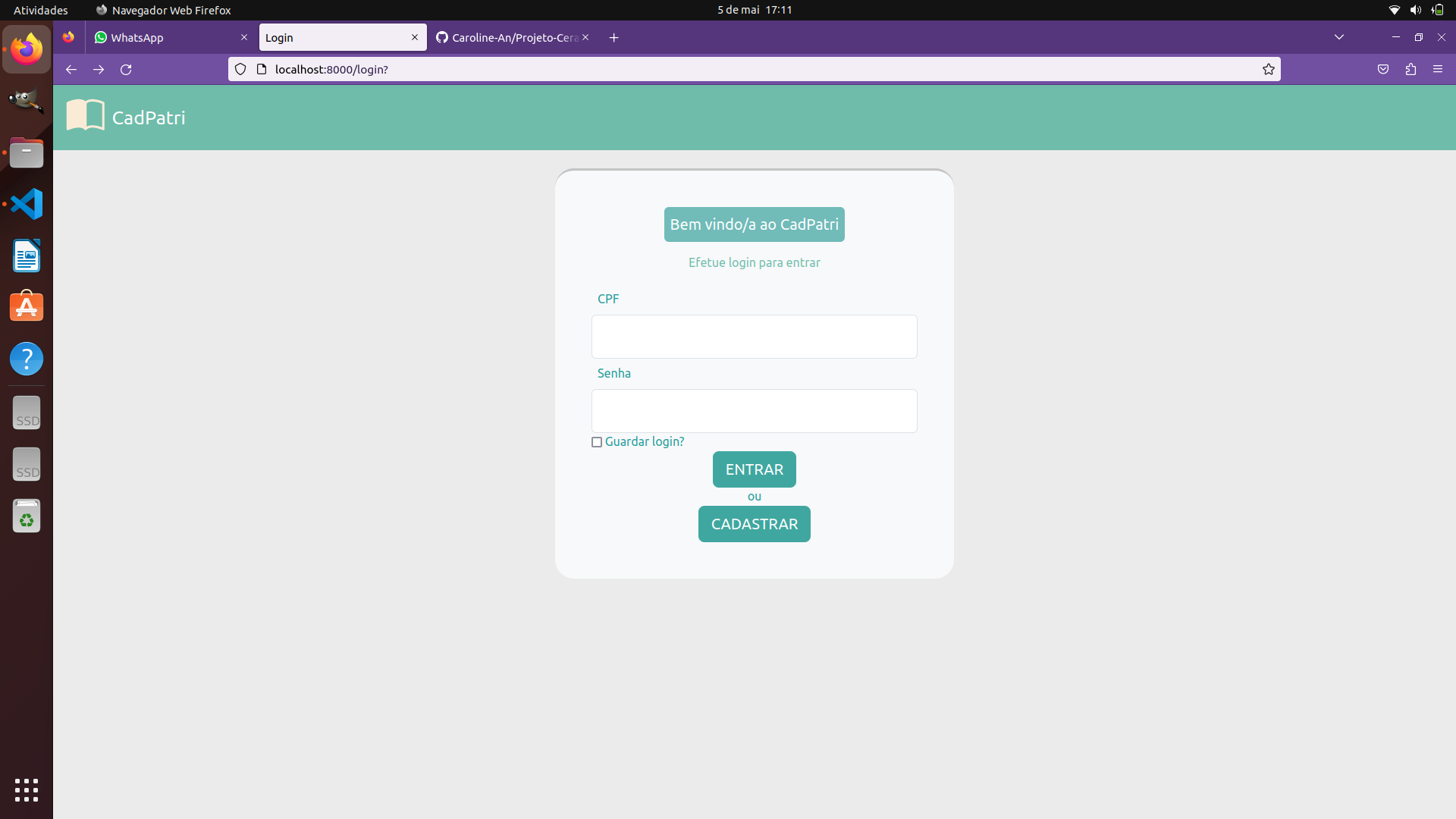Viewport: 1456px width, 819px height.
Task: Focus the CPF input field
Action: [x=755, y=337]
